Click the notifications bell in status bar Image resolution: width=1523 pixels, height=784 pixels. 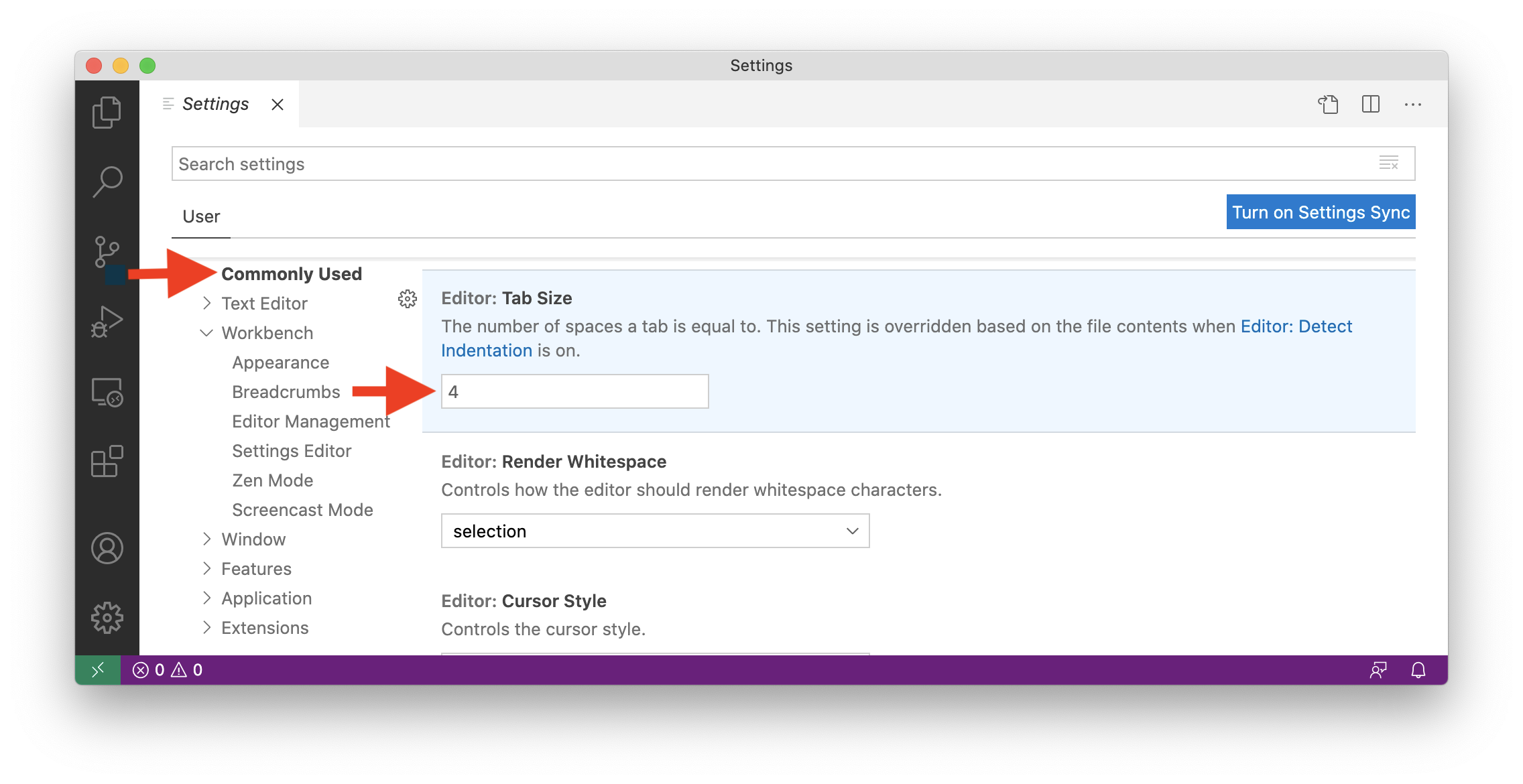click(1418, 670)
